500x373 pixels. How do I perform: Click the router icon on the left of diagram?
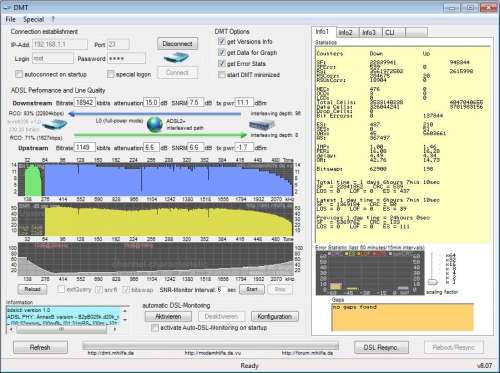55,125
